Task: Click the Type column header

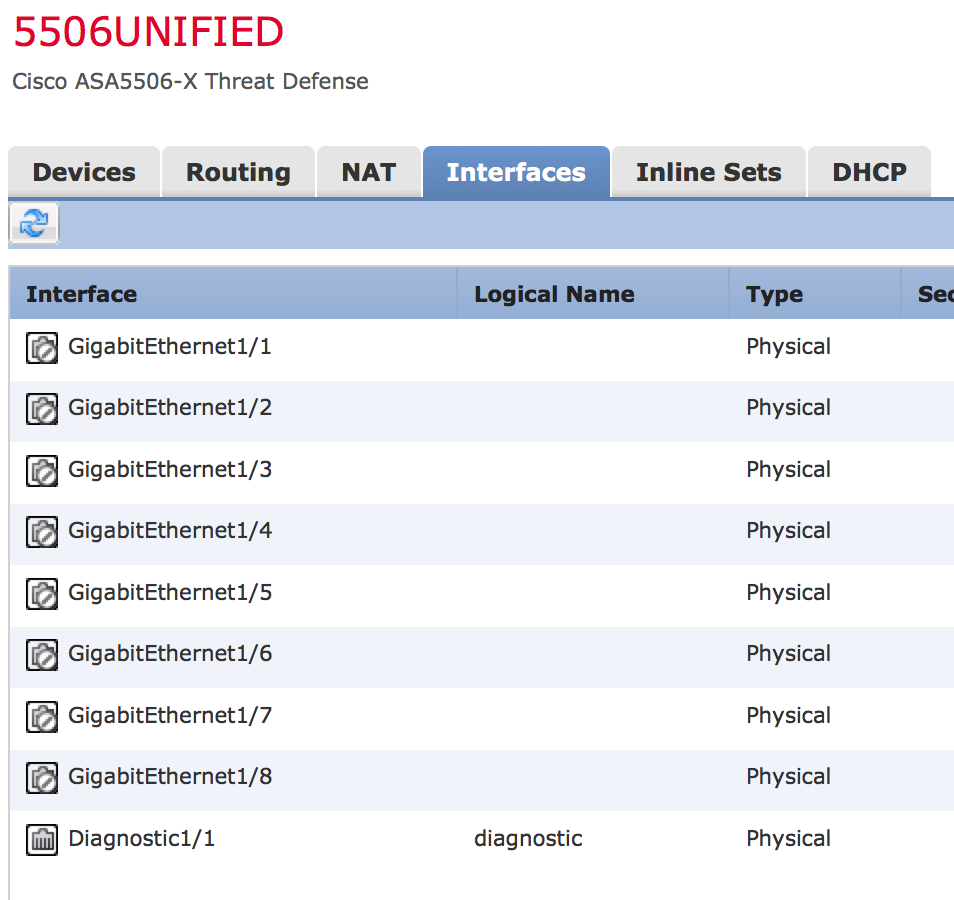Action: click(774, 294)
